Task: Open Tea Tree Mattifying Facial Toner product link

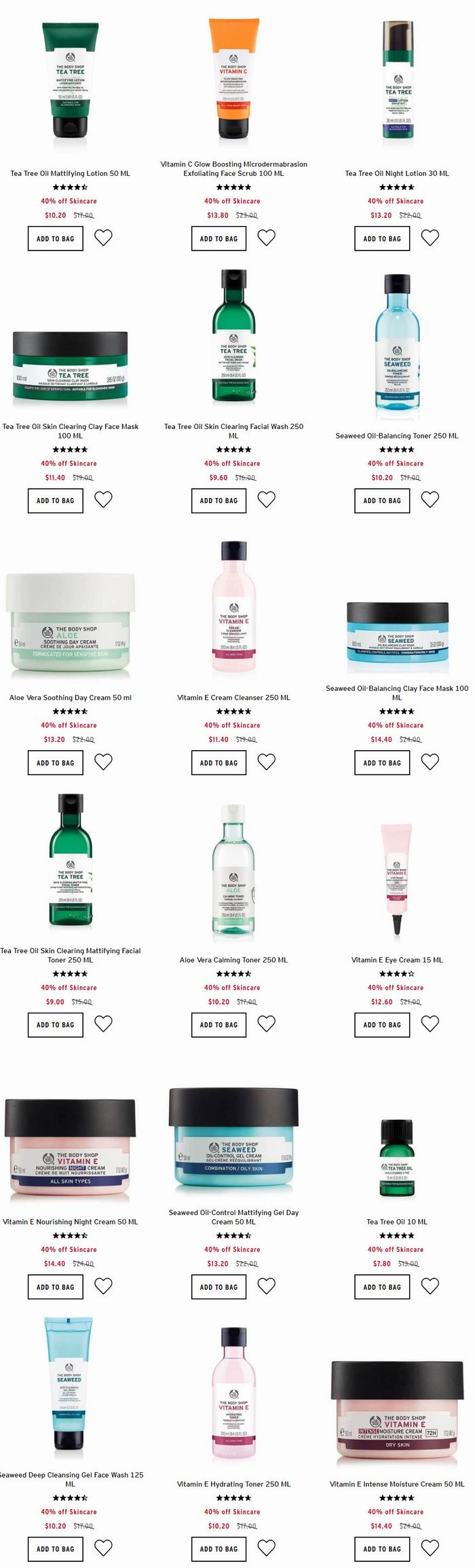Action: pyautogui.click(x=71, y=955)
